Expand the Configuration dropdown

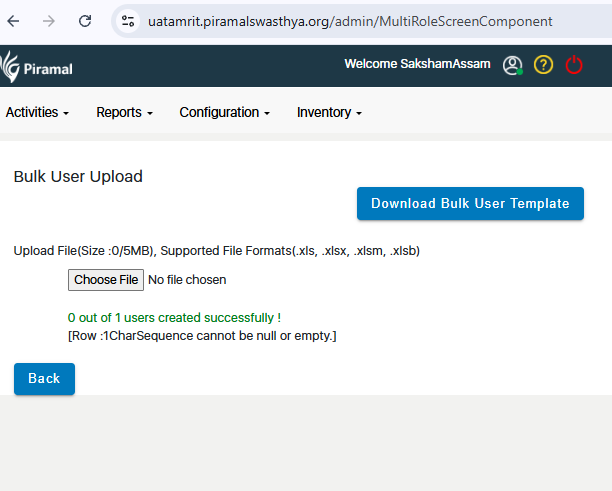click(x=224, y=113)
